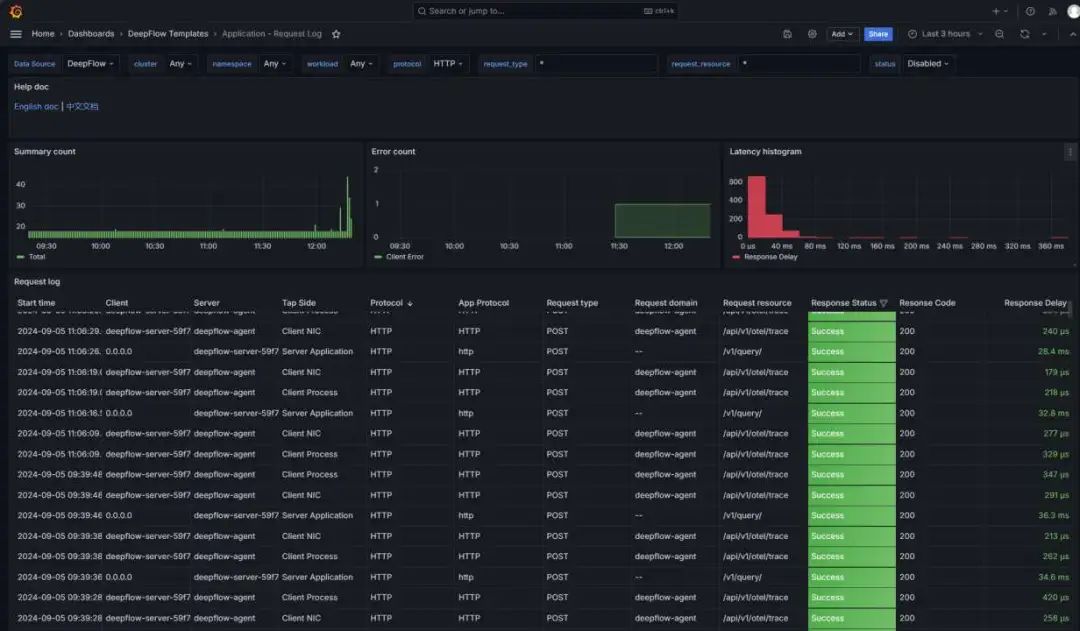Toggle the Response Delay legend item
The height and width of the screenshot is (631, 1080).
coord(765,257)
